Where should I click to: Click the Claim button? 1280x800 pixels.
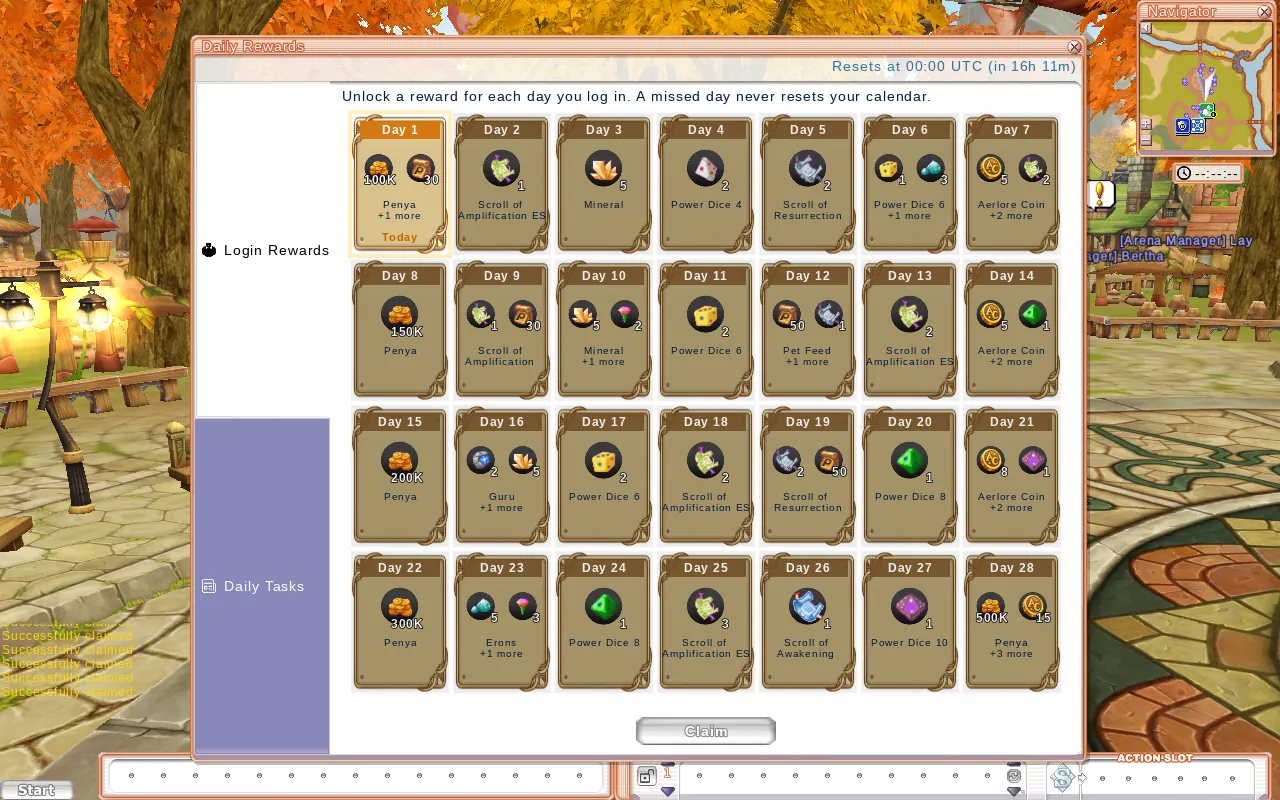706,731
